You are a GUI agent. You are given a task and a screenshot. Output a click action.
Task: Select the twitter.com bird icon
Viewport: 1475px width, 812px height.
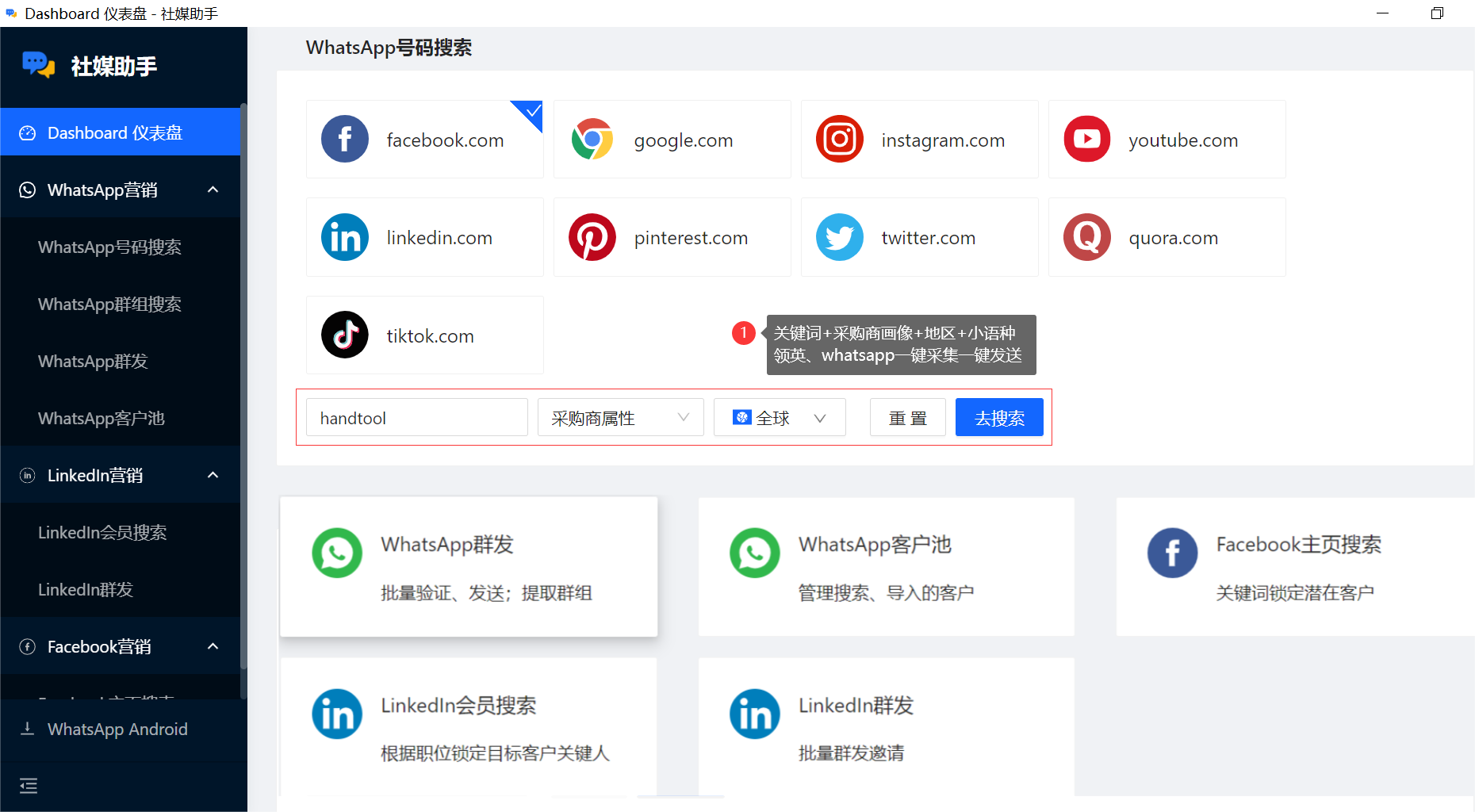click(x=840, y=237)
